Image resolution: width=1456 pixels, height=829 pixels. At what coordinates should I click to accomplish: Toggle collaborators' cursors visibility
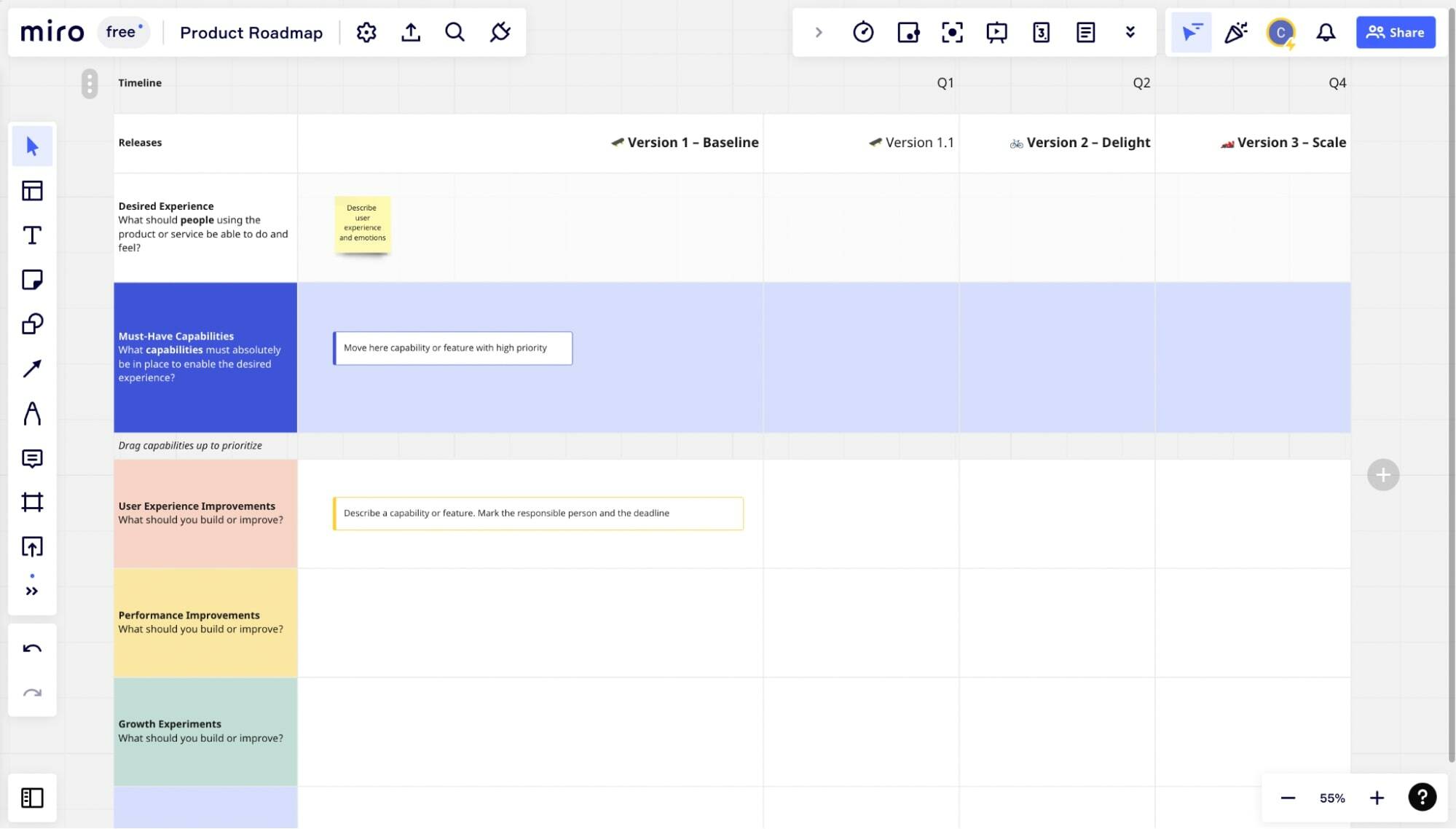point(1192,33)
